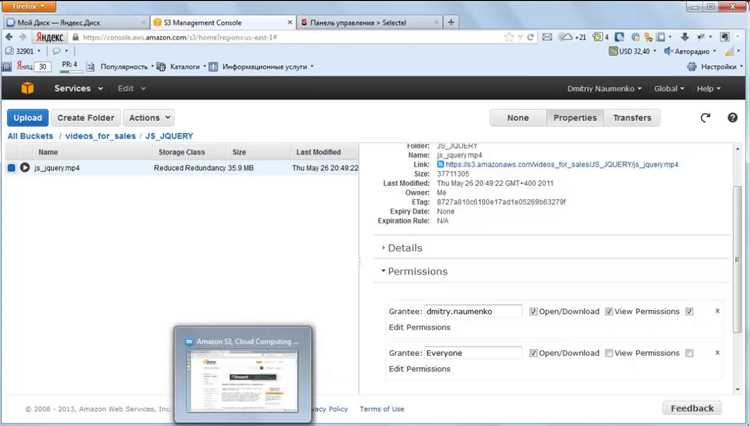Click the Яндекс logo beside the address bar
The height and width of the screenshot is (426, 750).
[x=50, y=37]
